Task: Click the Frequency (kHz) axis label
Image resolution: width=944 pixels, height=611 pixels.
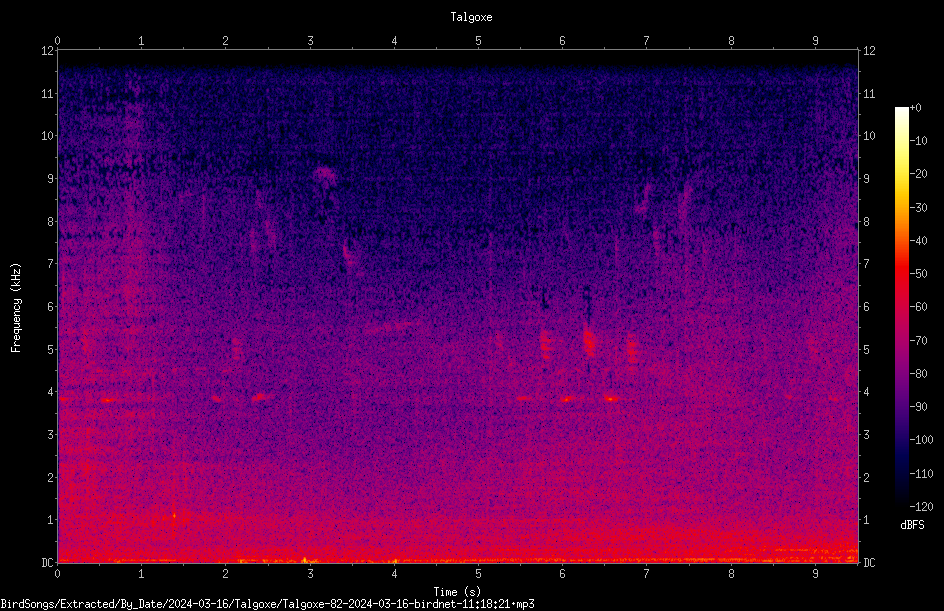Action: click(16, 308)
